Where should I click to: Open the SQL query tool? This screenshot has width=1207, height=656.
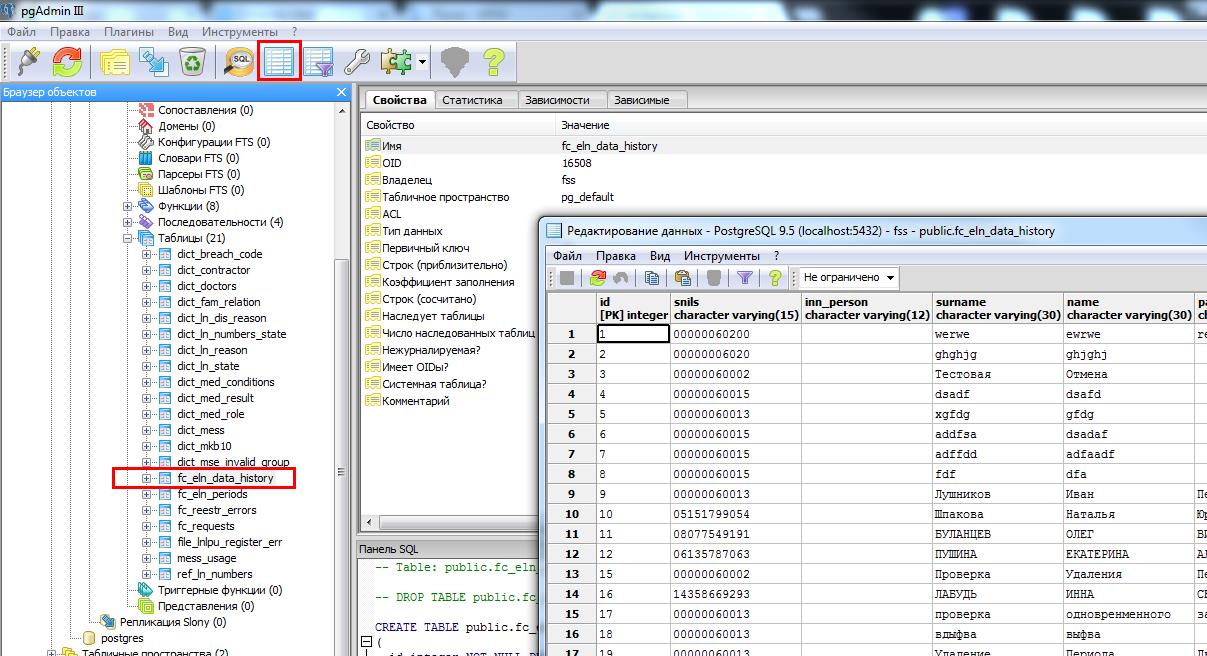240,62
